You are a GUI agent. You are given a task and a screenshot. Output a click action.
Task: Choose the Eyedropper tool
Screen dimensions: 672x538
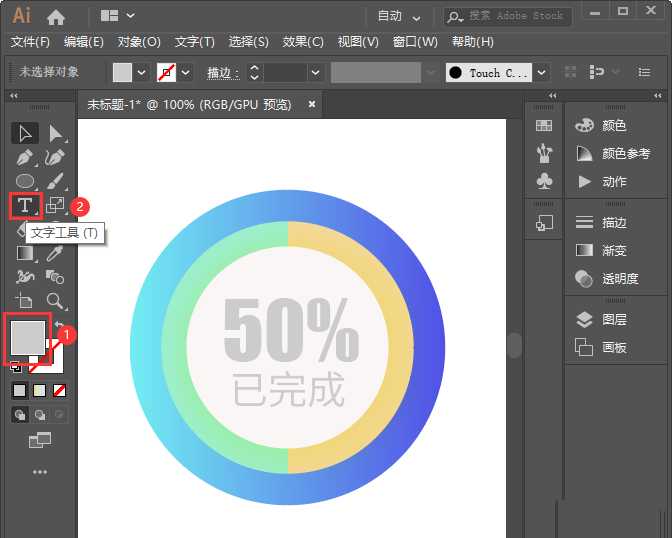[56, 253]
